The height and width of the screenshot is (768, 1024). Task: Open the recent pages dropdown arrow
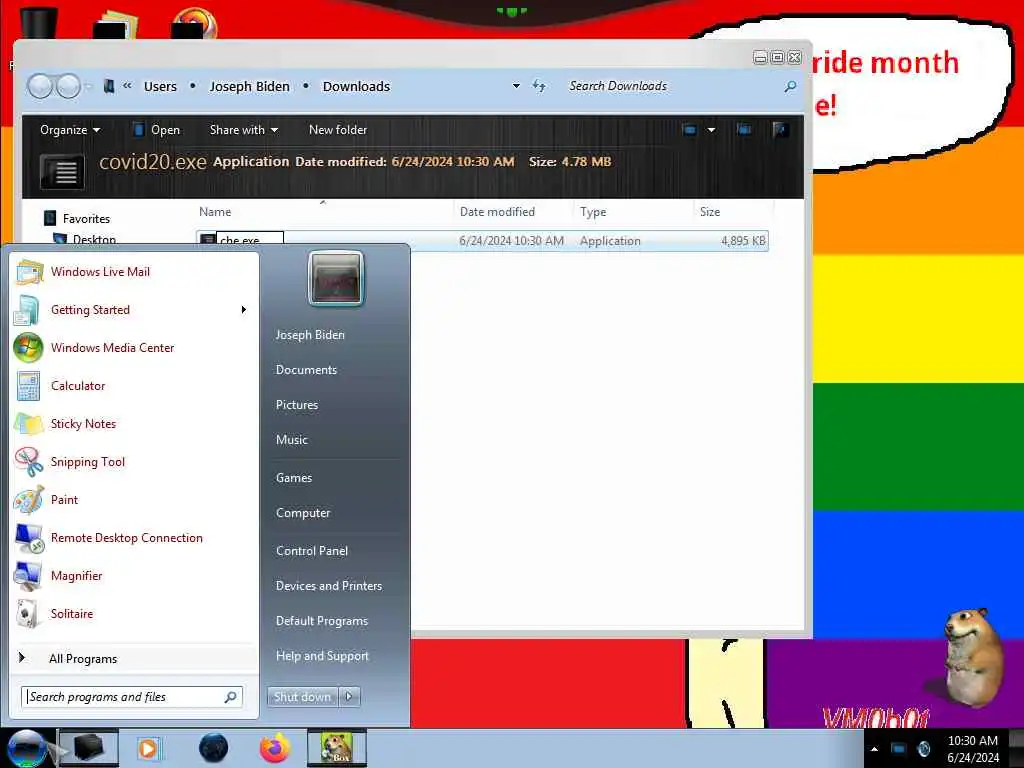tap(88, 86)
